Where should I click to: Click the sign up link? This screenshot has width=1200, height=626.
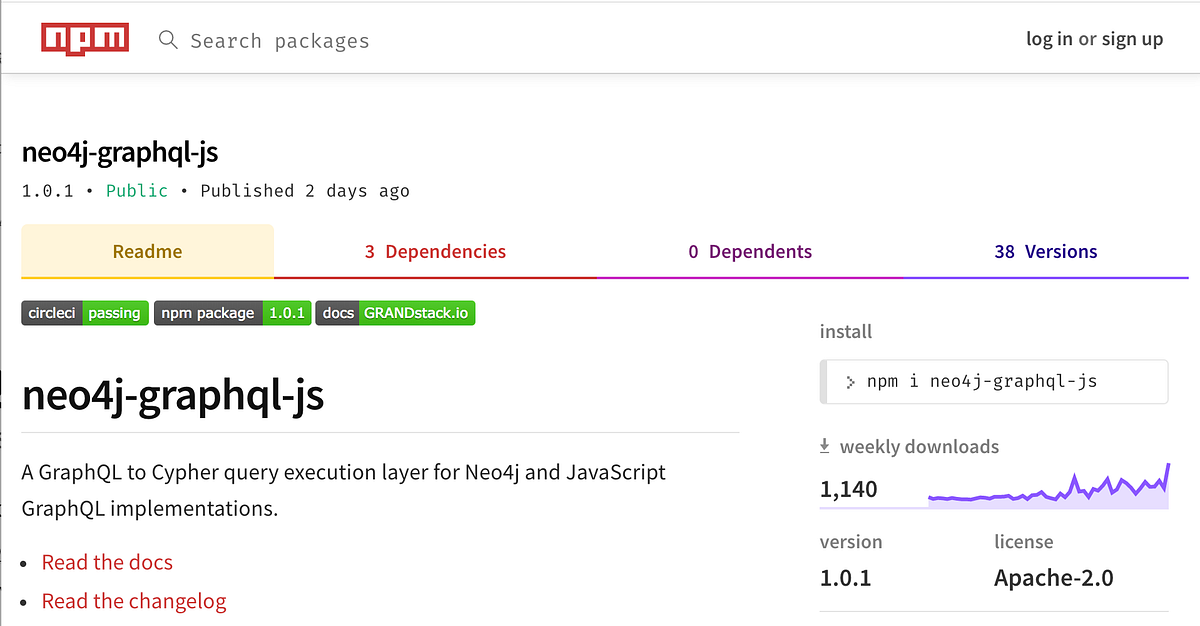pos(1132,39)
